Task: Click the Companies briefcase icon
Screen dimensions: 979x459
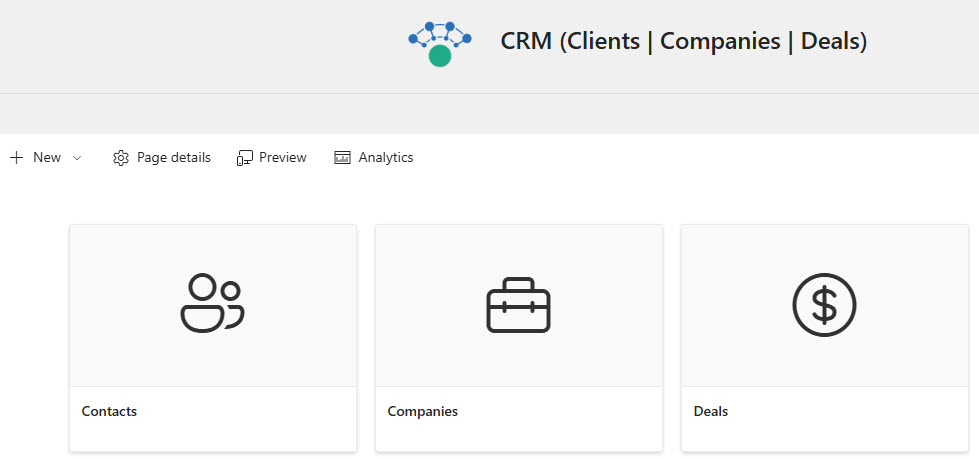Action: [x=518, y=305]
